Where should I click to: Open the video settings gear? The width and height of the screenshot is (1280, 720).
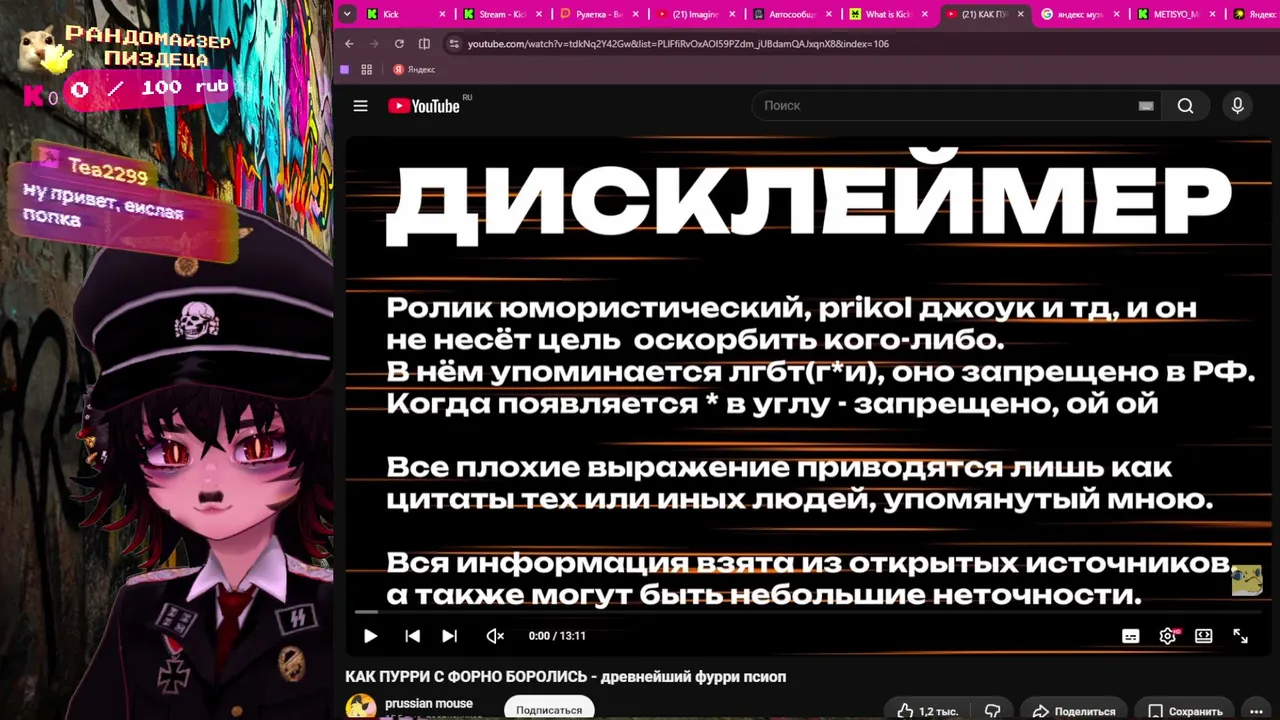1167,636
